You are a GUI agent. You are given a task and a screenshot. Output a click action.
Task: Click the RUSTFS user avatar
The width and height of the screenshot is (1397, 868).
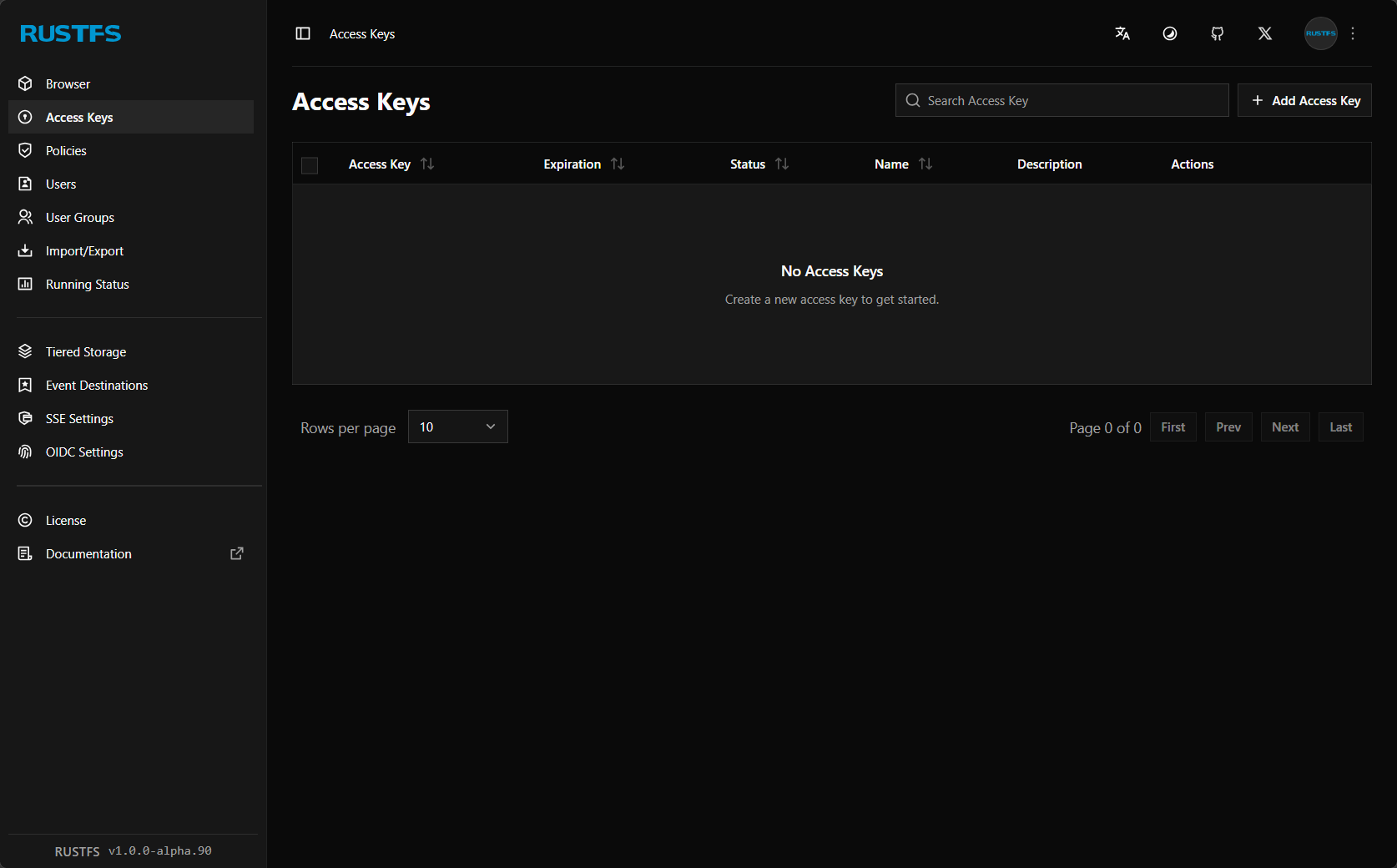pyautogui.click(x=1321, y=33)
